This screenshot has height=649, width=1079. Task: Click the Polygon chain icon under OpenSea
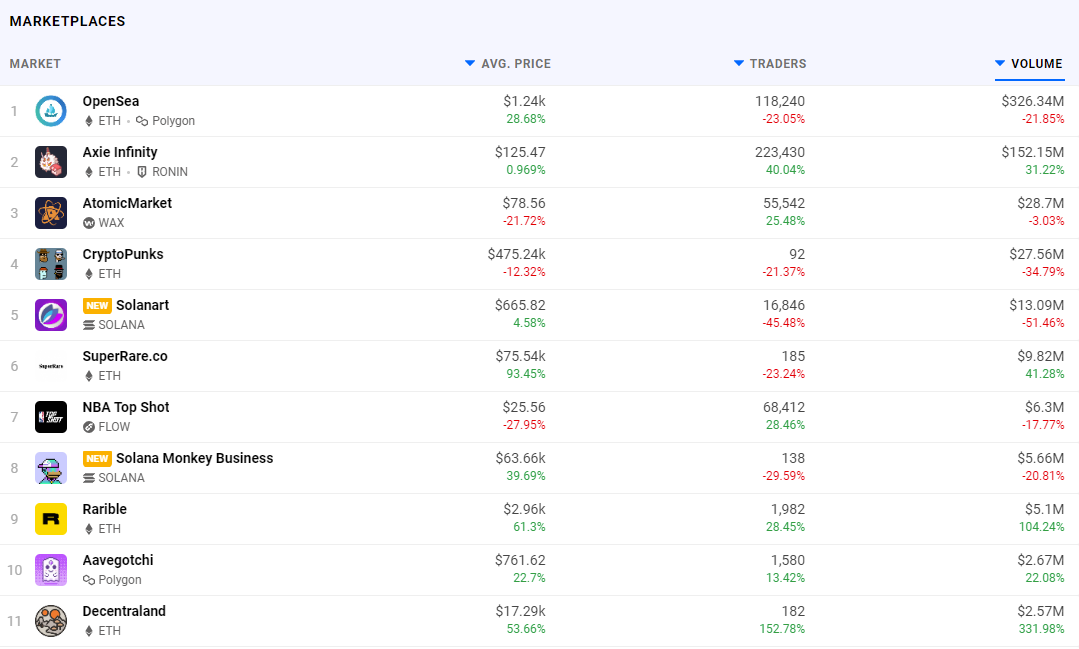tap(142, 121)
